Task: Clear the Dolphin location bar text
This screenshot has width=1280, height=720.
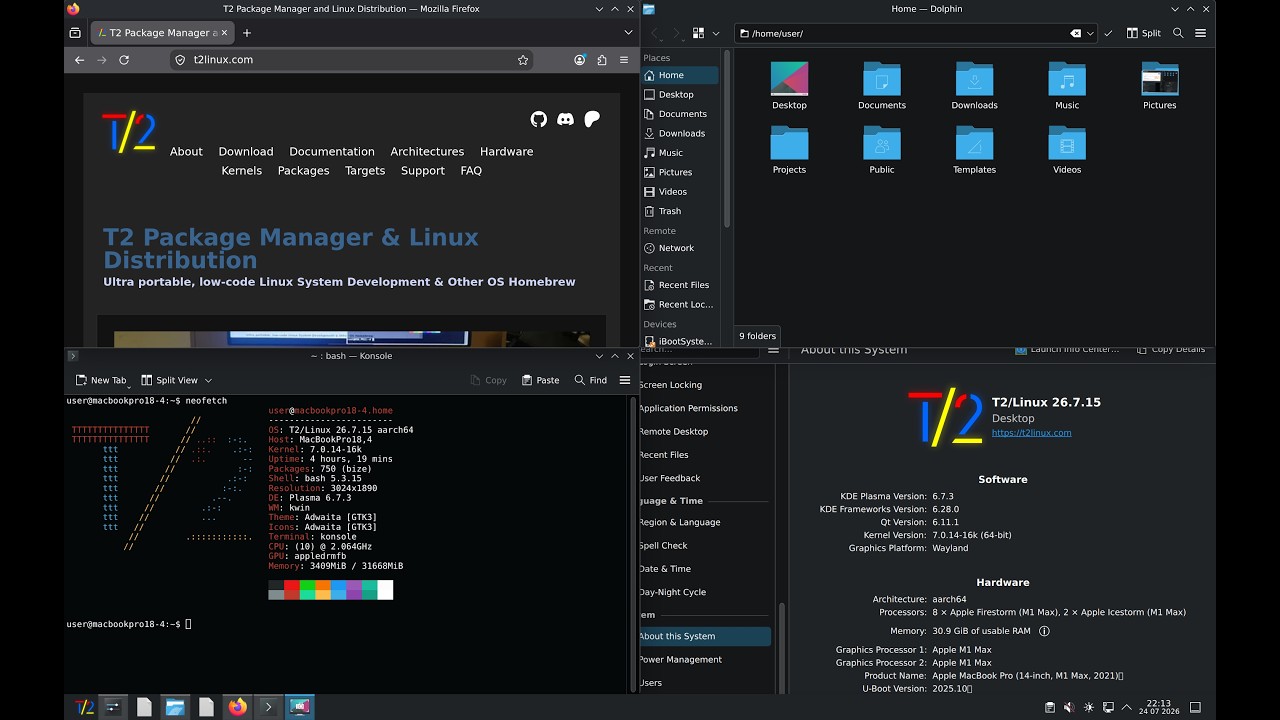Action: point(1075,33)
